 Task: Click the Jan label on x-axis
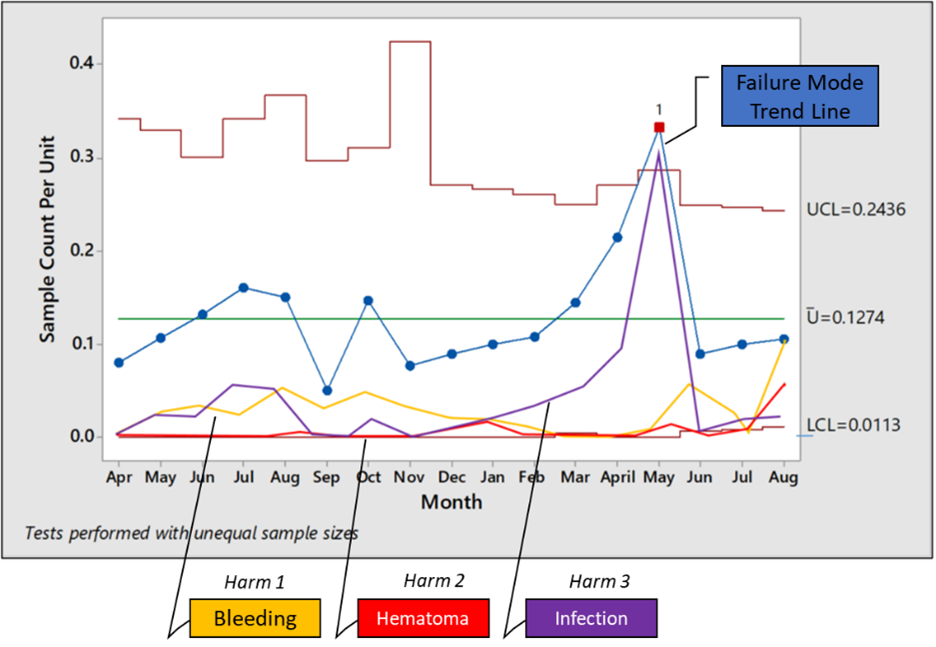click(492, 478)
